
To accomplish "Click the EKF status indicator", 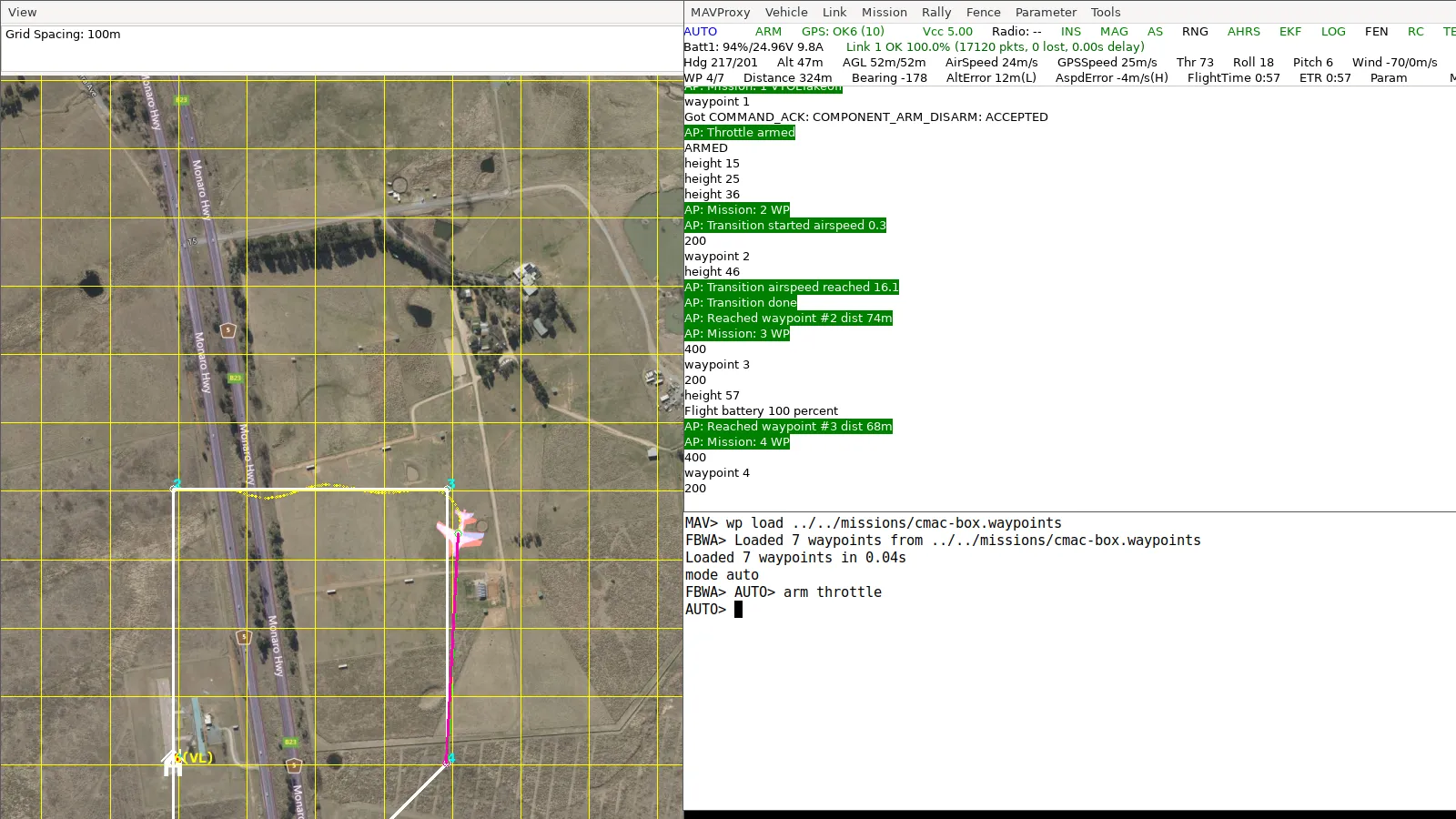I will click(1290, 31).
